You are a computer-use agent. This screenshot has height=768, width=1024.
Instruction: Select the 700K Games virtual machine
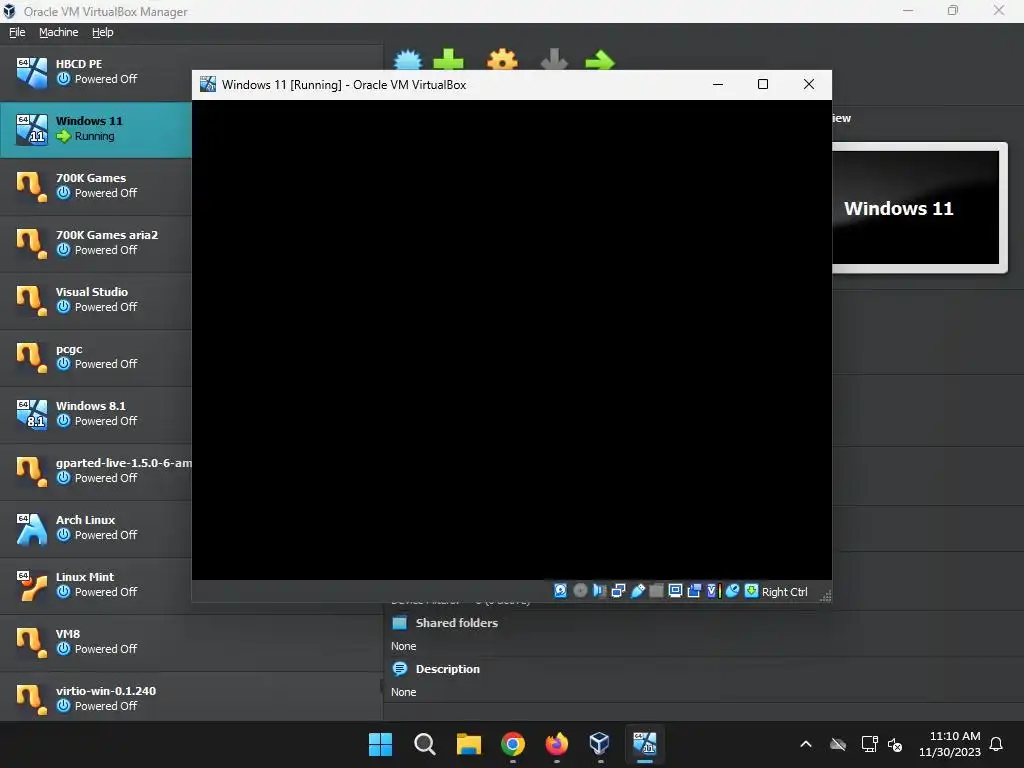[x=96, y=186]
